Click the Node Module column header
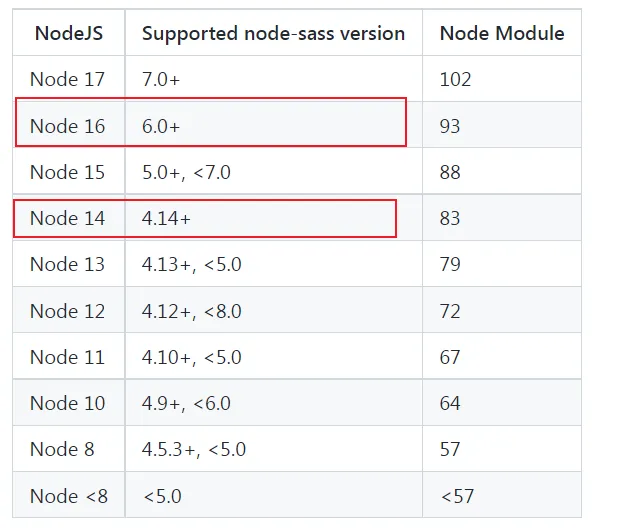Viewport: 632px width, 532px height. 502,33
